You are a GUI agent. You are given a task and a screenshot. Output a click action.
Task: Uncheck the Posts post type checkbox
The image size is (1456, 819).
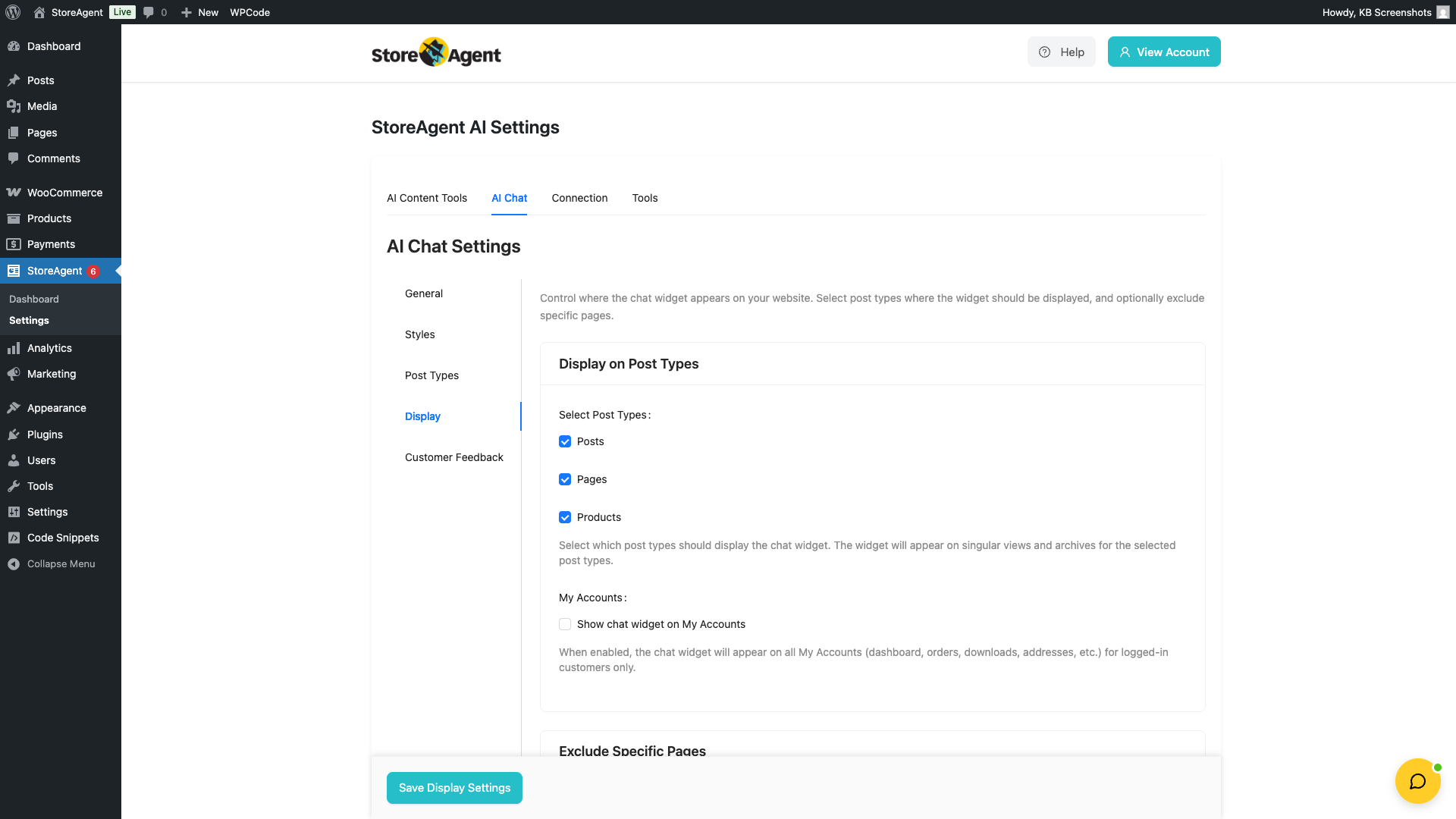(x=565, y=441)
